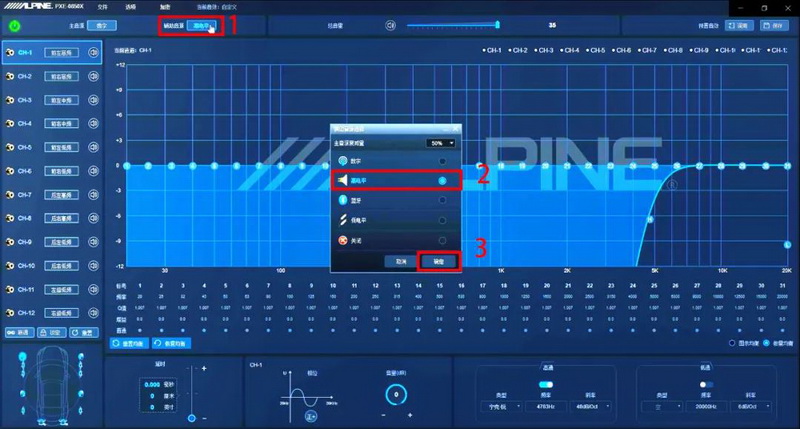Mute channel CH-9 using its speaker icon

click(x=93, y=242)
